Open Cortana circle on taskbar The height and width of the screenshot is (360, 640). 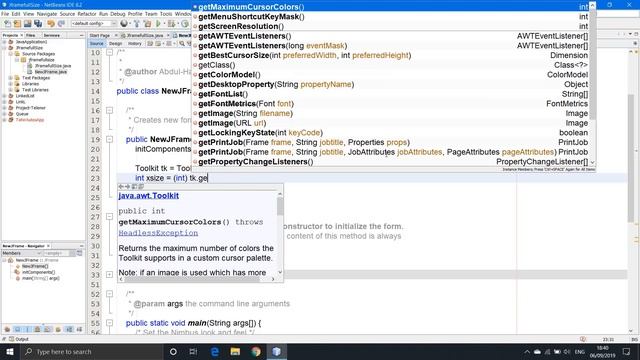pyautogui.click(x=173, y=351)
